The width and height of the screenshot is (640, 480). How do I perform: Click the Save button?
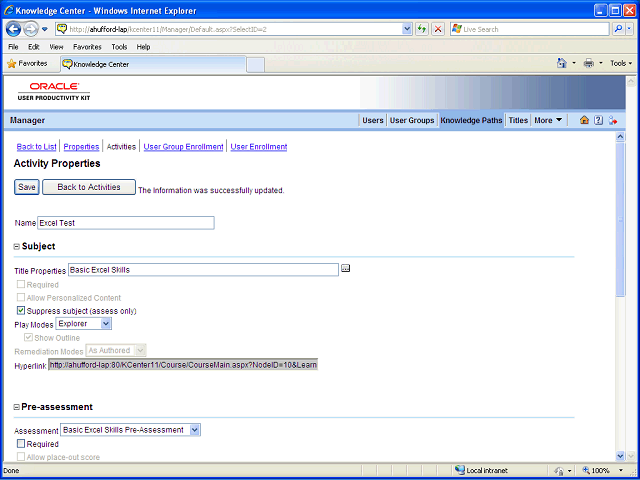click(27, 187)
